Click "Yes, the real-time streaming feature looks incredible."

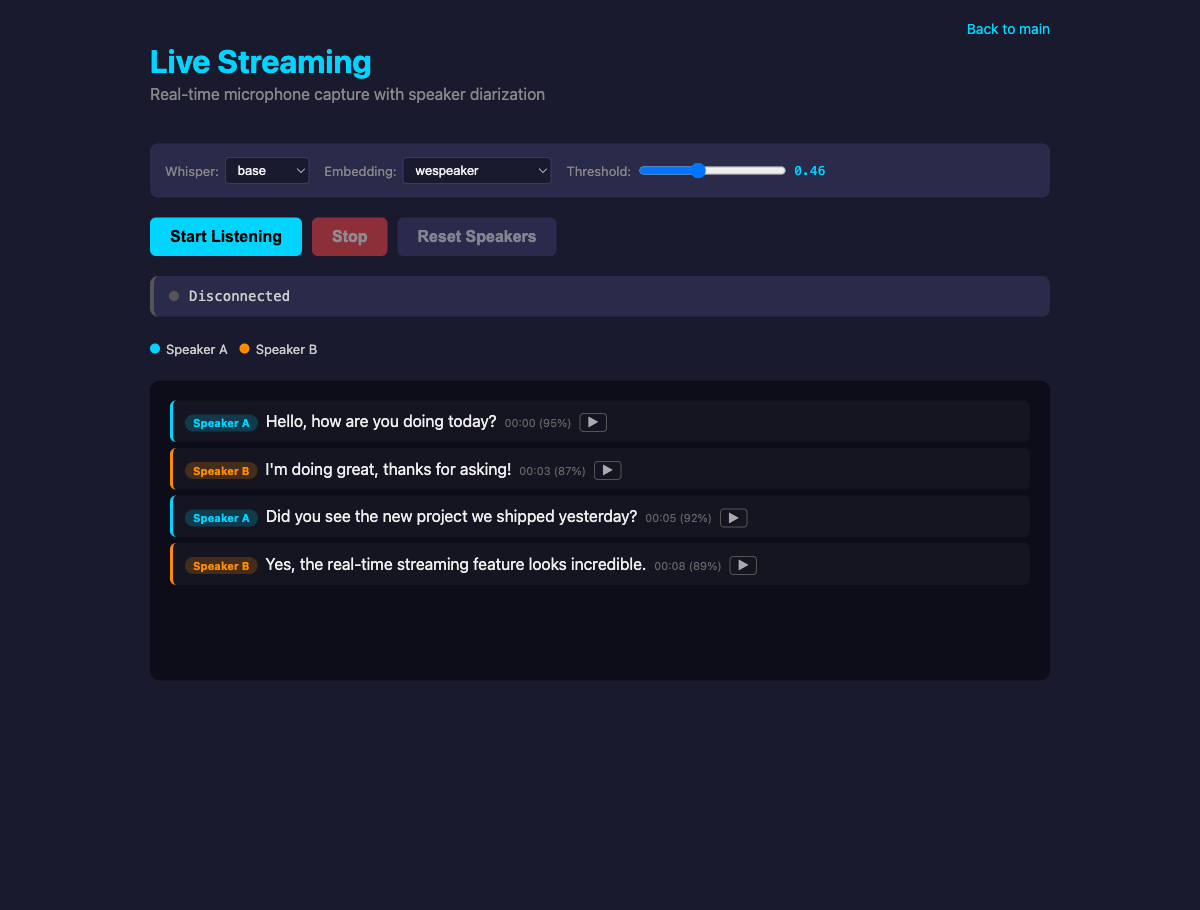click(x=456, y=565)
